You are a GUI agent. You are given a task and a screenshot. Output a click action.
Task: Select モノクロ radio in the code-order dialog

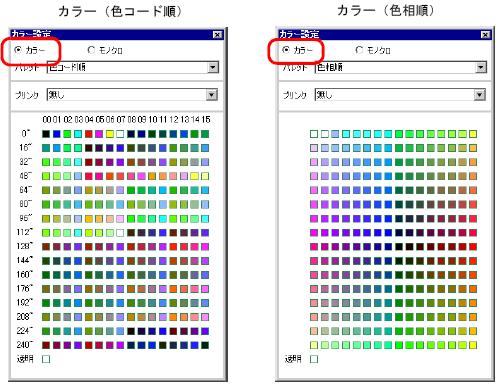[x=91, y=50]
